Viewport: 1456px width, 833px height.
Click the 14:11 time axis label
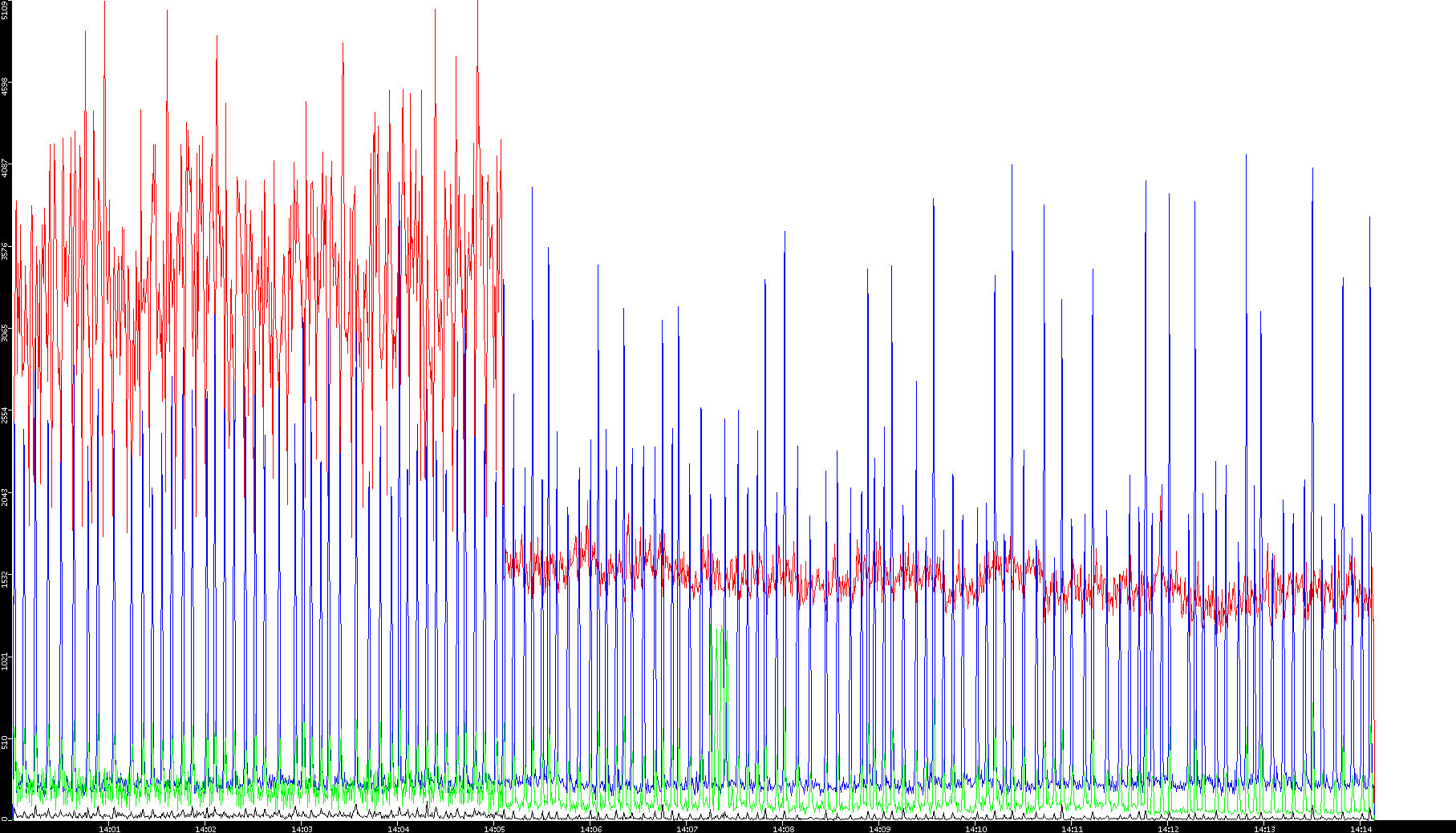[1072, 829]
